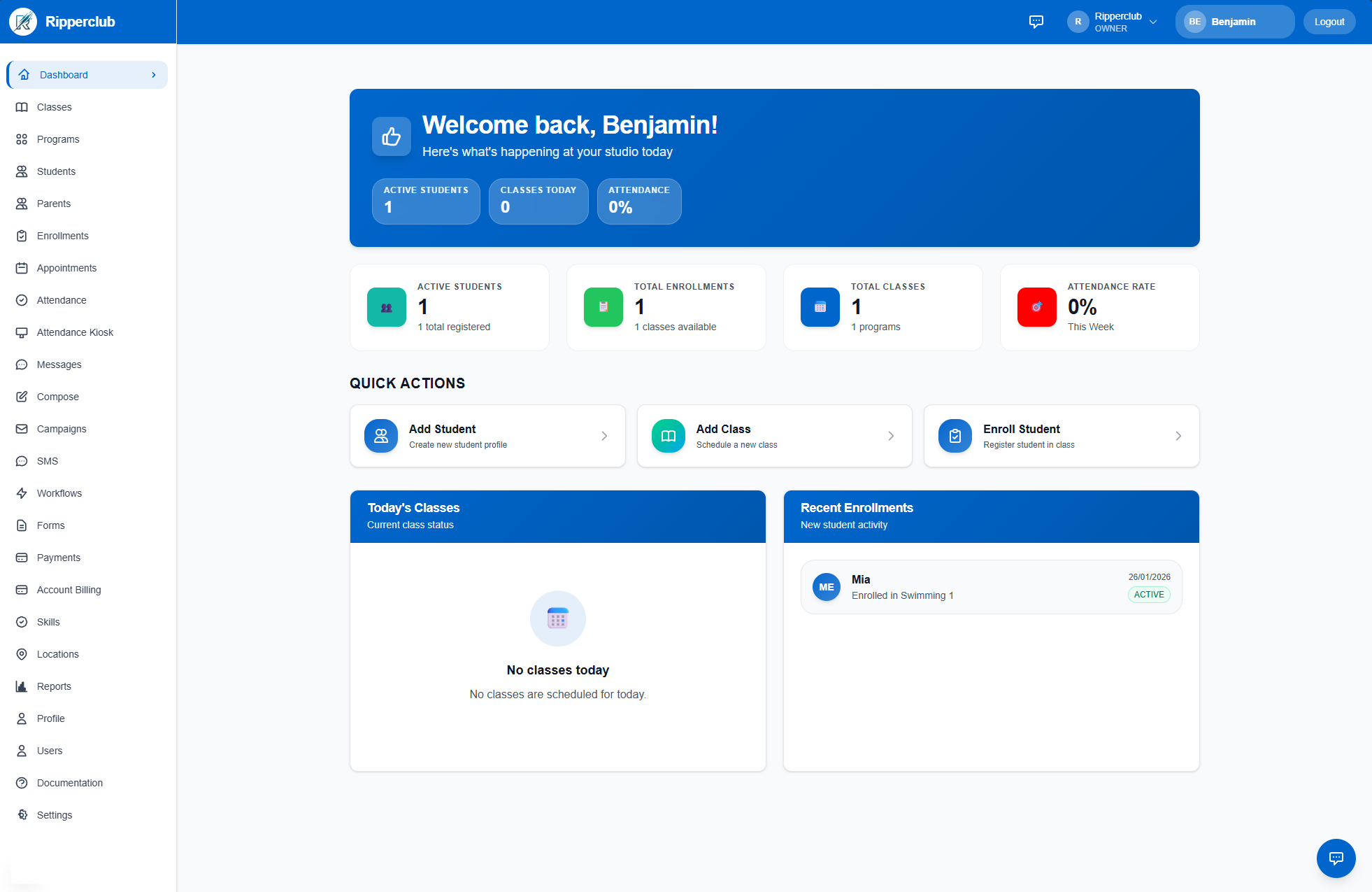Click the chevron on the Dashboard item
Viewport: 1372px width, 892px height.
click(x=154, y=74)
